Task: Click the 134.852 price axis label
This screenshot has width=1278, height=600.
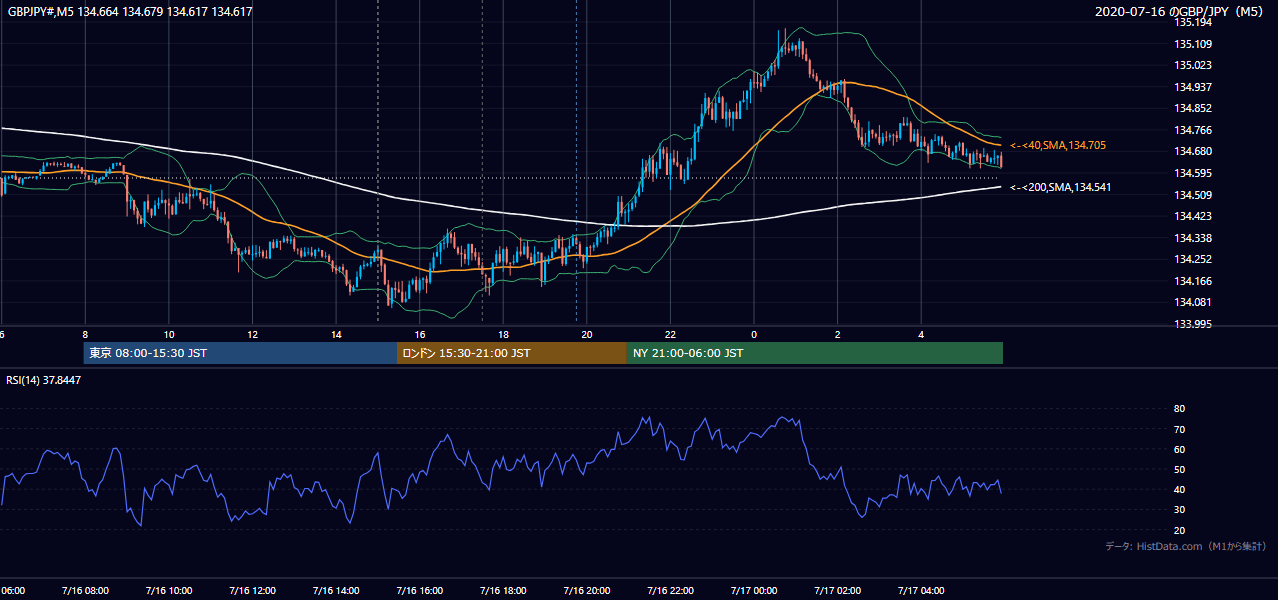Action: (1193, 109)
